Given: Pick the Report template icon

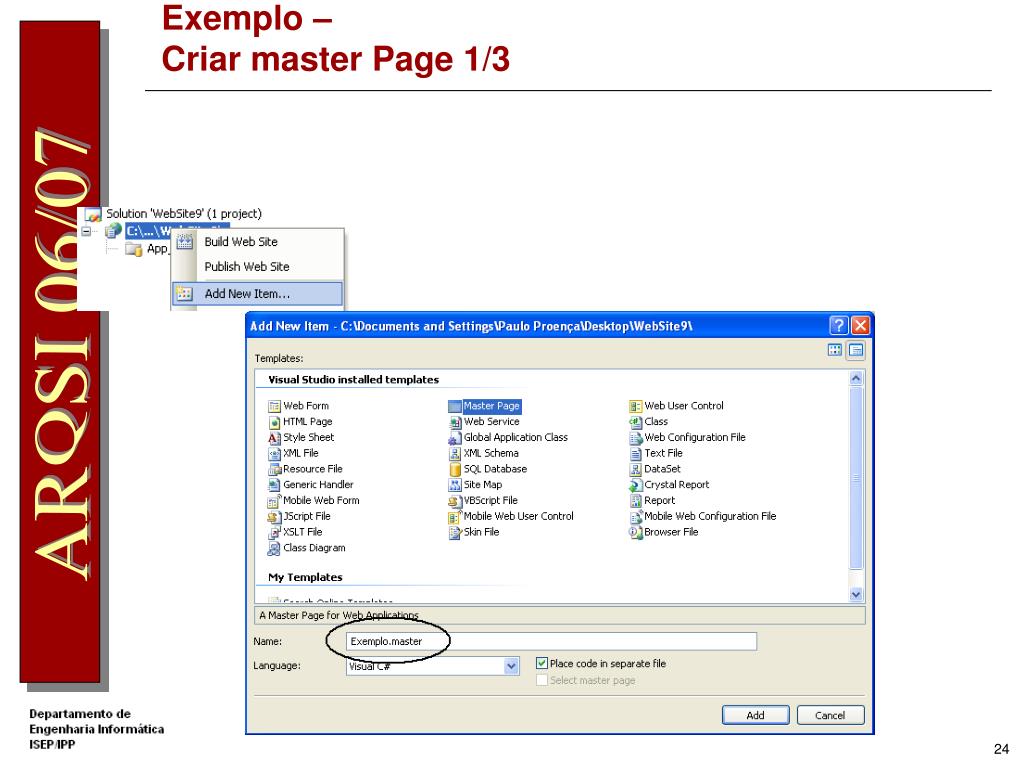Looking at the screenshot, I should pos(635,501).
